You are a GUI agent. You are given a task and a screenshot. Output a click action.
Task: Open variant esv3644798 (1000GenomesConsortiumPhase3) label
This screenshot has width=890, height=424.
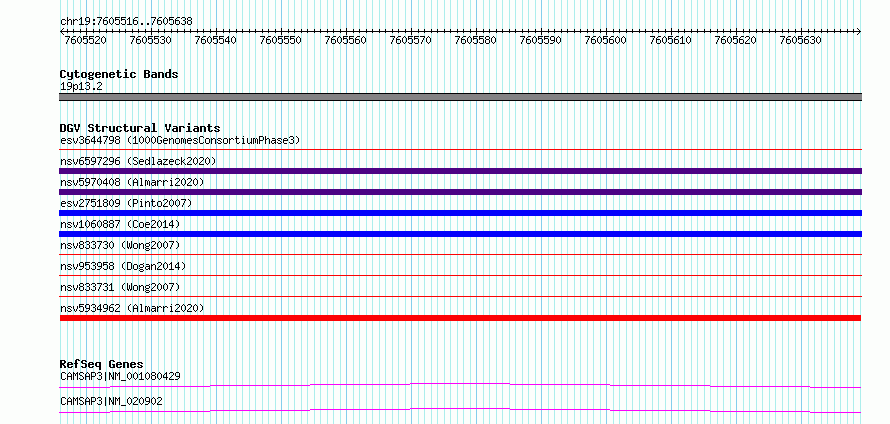[x=180, y=140]
